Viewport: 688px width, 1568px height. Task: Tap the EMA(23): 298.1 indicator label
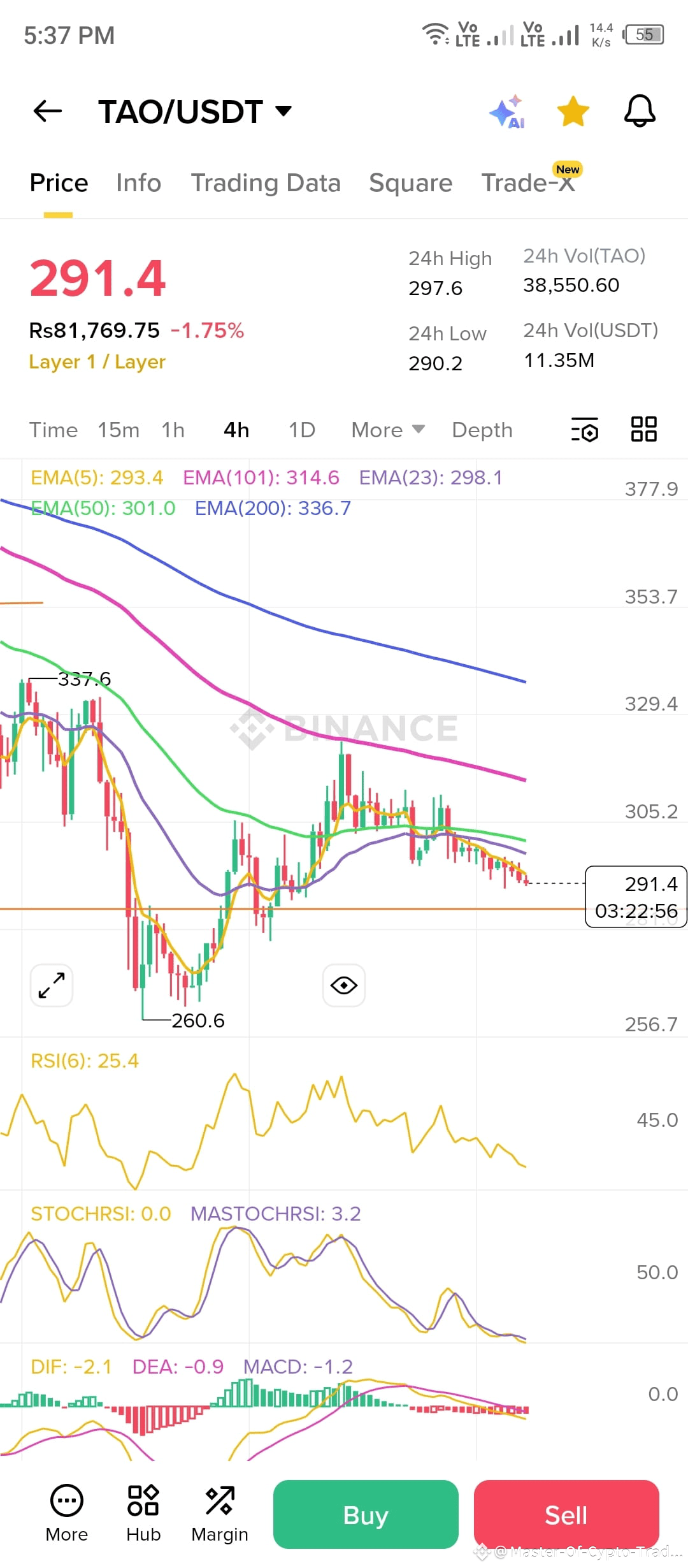[431, 477]
